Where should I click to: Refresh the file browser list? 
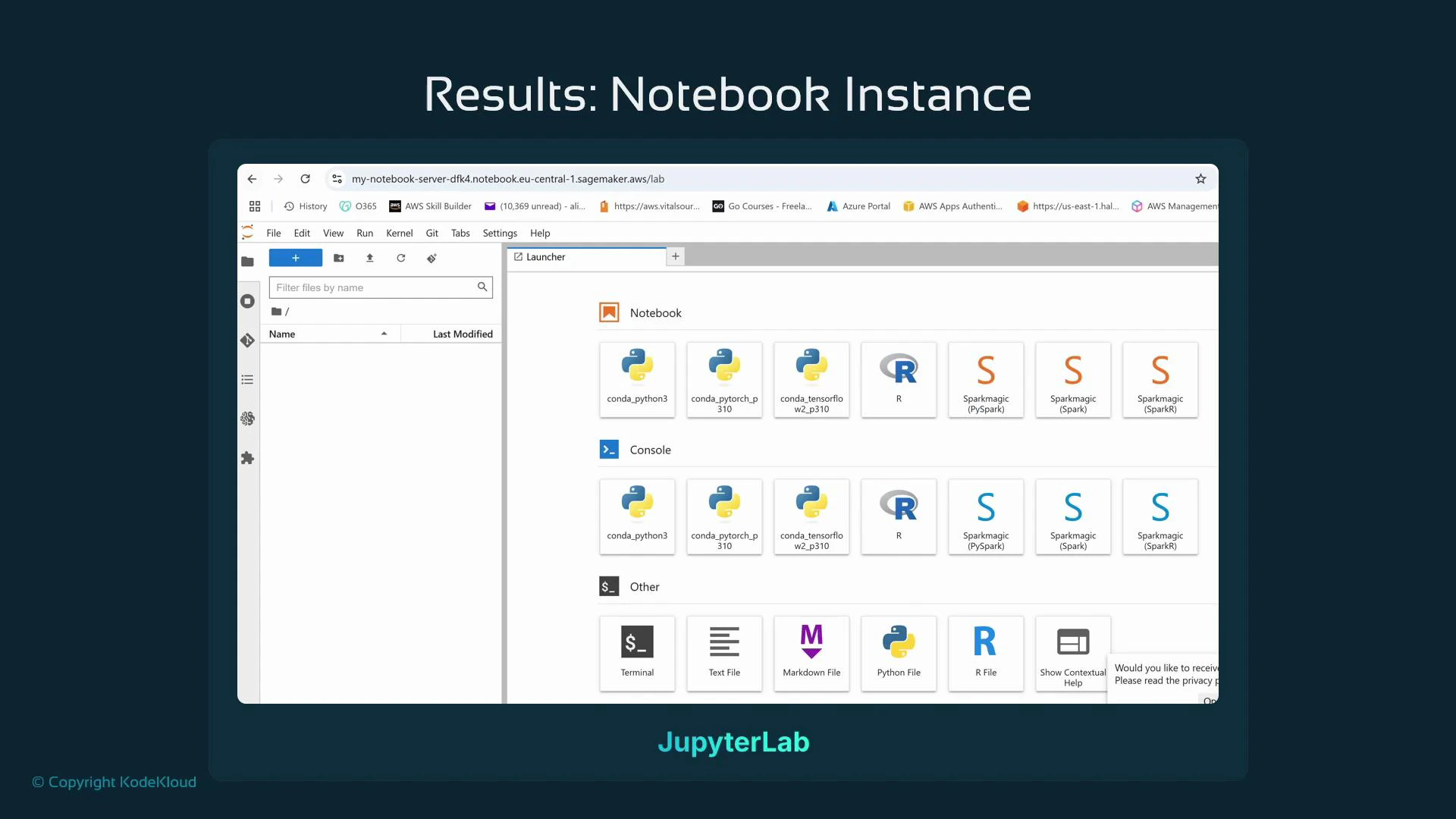400,258
